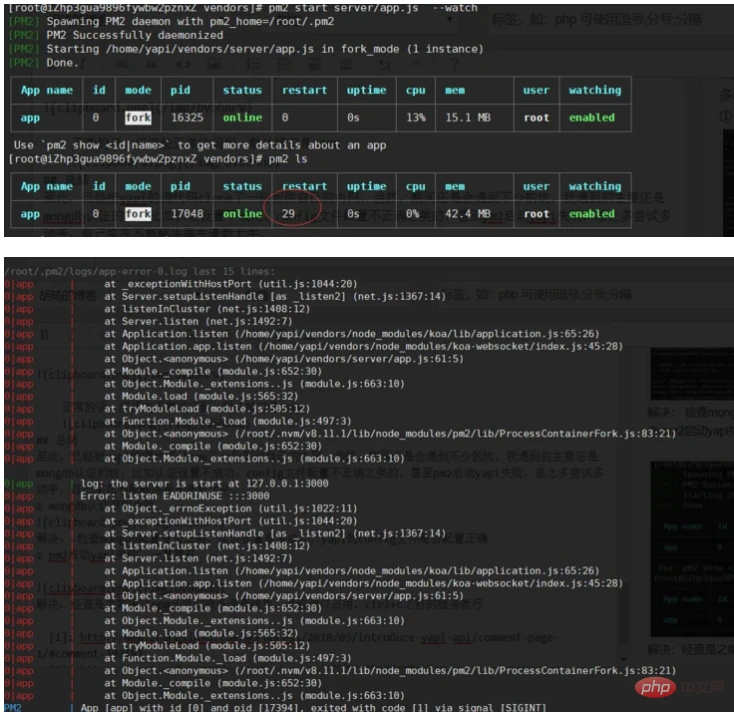Click the 'pm2 ls' command prompt line
The height and width of the screenshot is (720, 734).
[x=158, y=159]
